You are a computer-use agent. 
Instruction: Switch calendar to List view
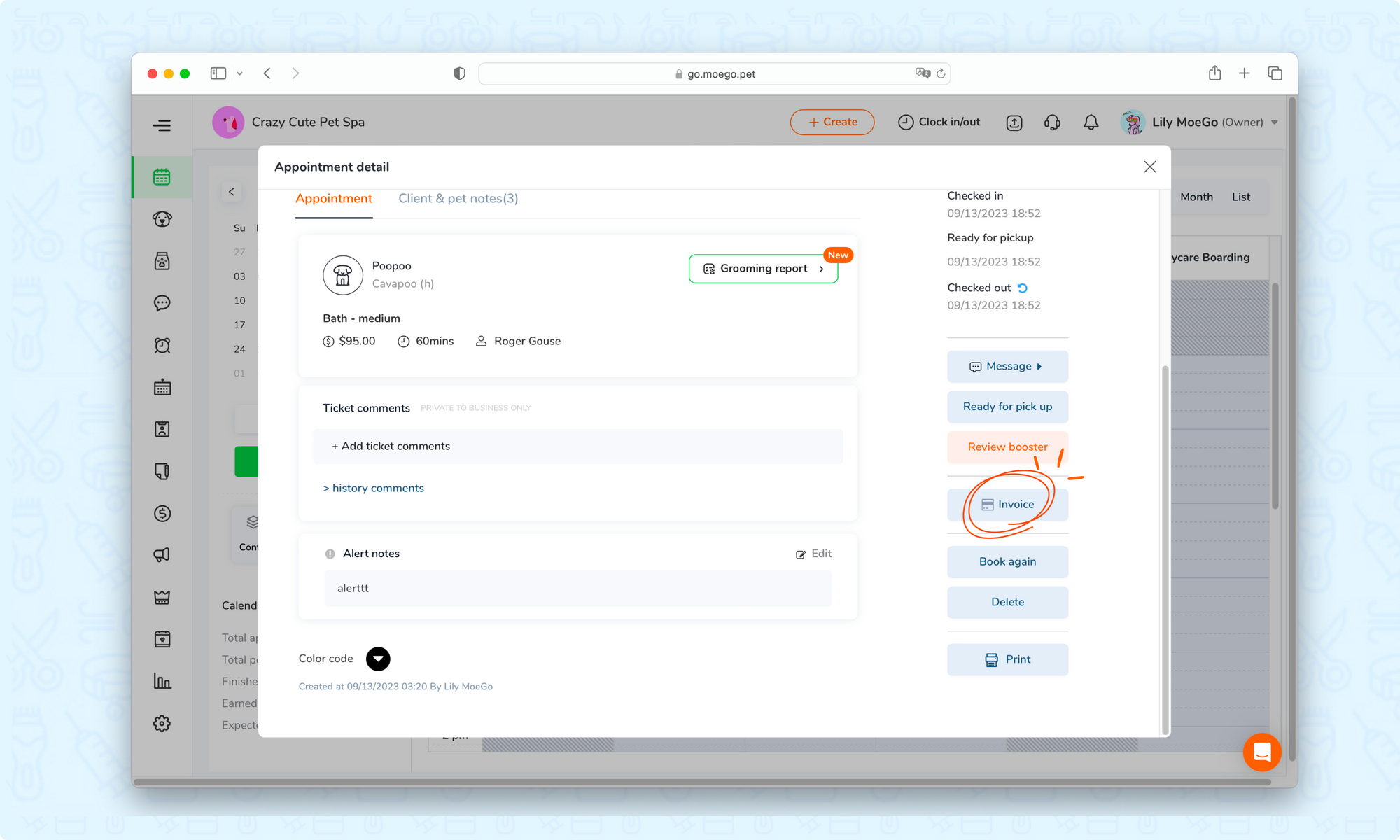pyautogui.click(x=1241, y=197)
